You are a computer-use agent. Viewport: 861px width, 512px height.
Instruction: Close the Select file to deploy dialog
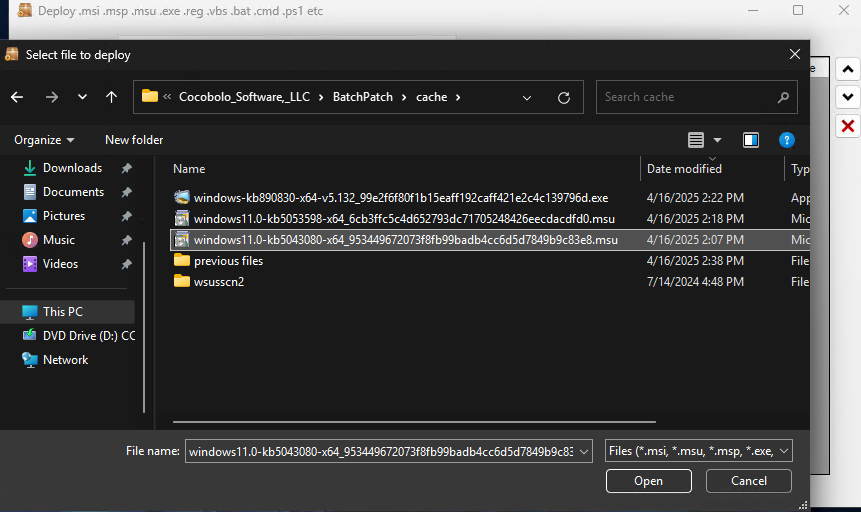795,54
